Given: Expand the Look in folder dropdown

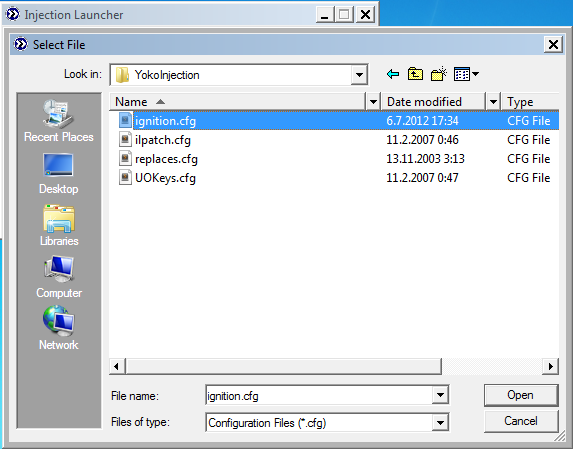Looking at the screenshot, I should pos(359,75).
